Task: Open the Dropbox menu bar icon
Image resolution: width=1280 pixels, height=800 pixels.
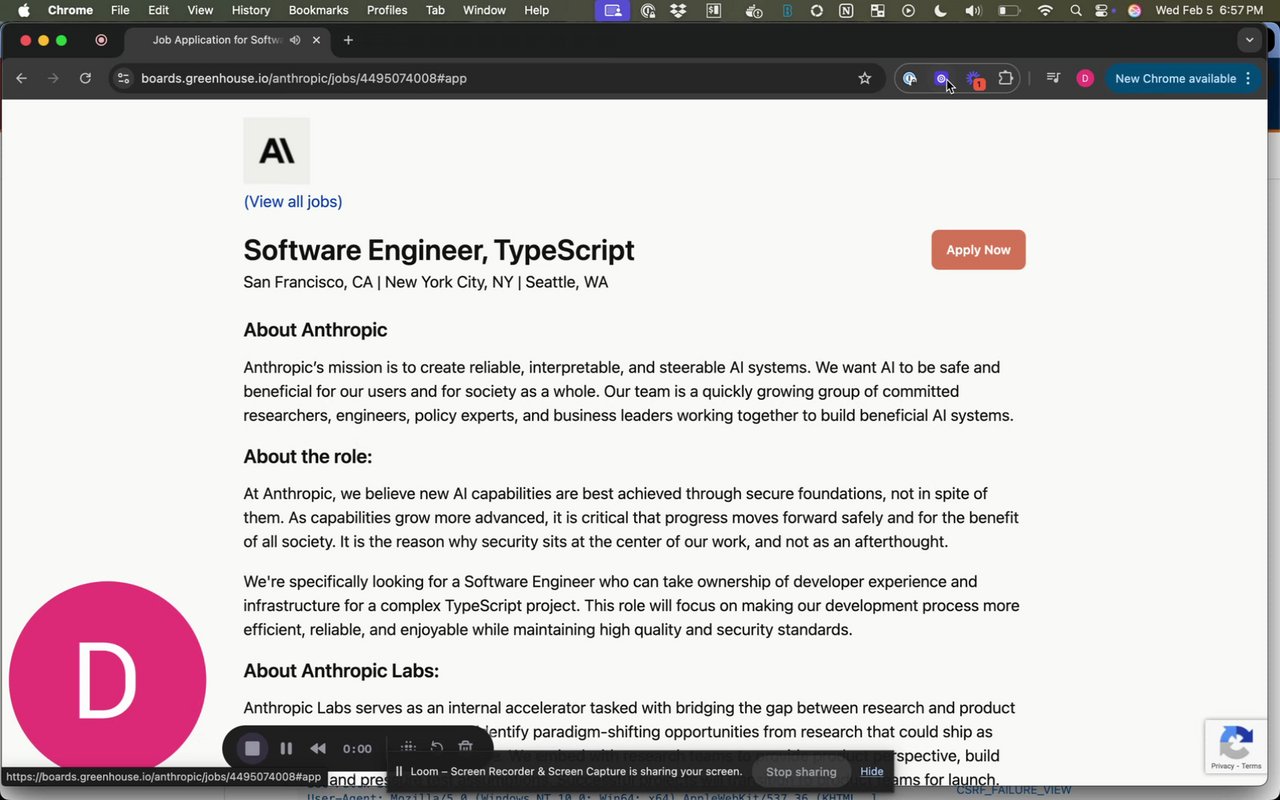Action: [679, 10]
